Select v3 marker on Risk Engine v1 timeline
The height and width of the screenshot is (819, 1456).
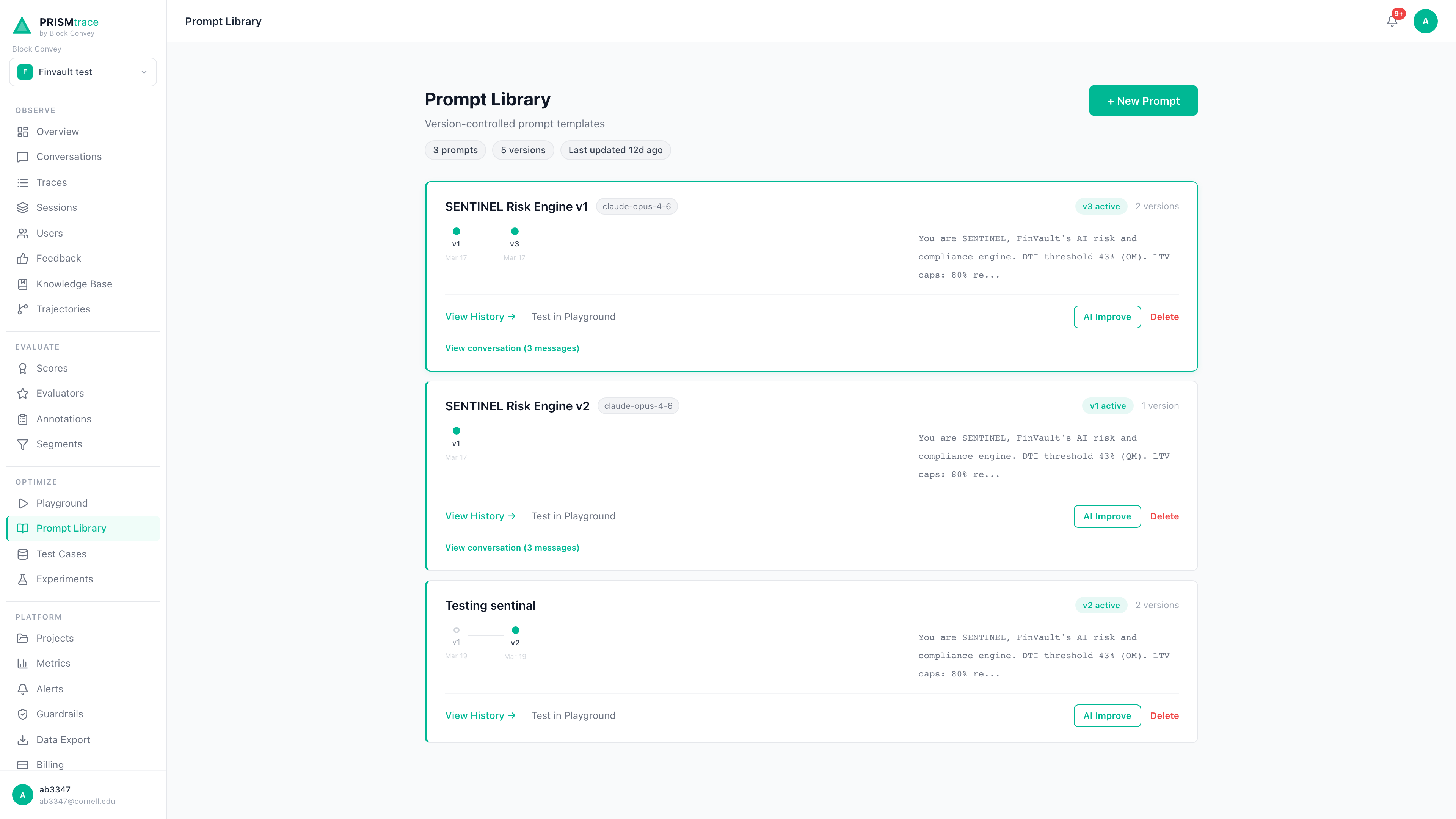point(515,231)
